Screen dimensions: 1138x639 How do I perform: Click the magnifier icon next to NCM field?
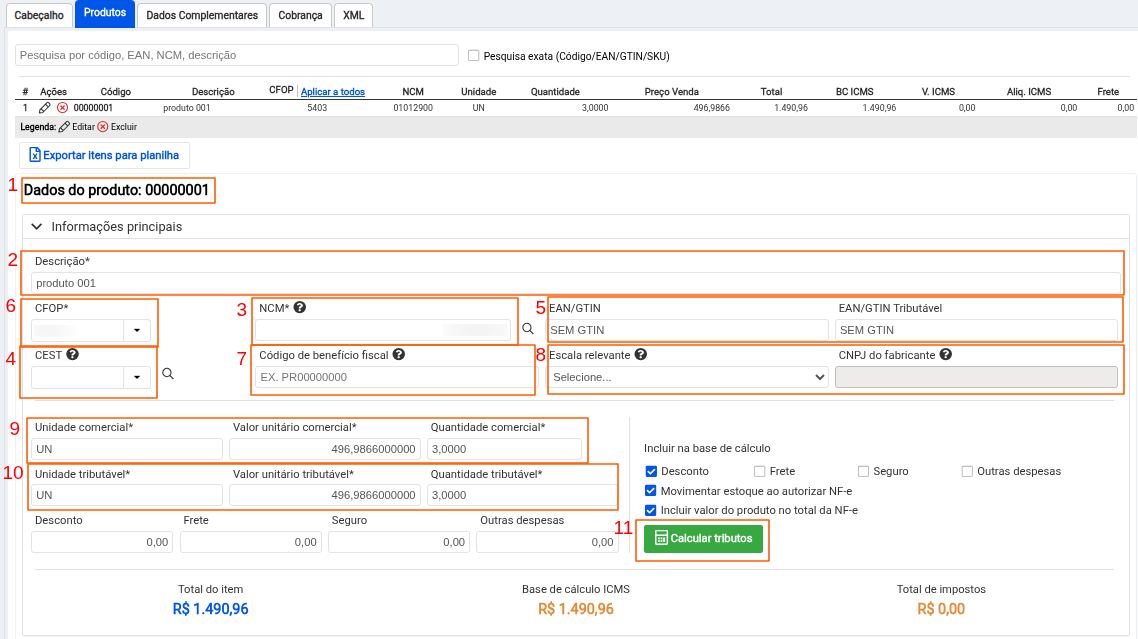[528, 327]
